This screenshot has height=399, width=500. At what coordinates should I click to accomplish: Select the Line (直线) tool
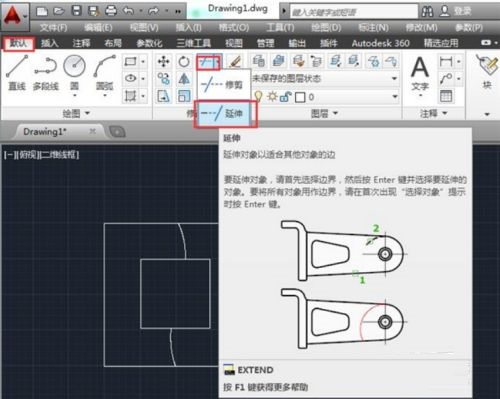(x=17, y=73)
